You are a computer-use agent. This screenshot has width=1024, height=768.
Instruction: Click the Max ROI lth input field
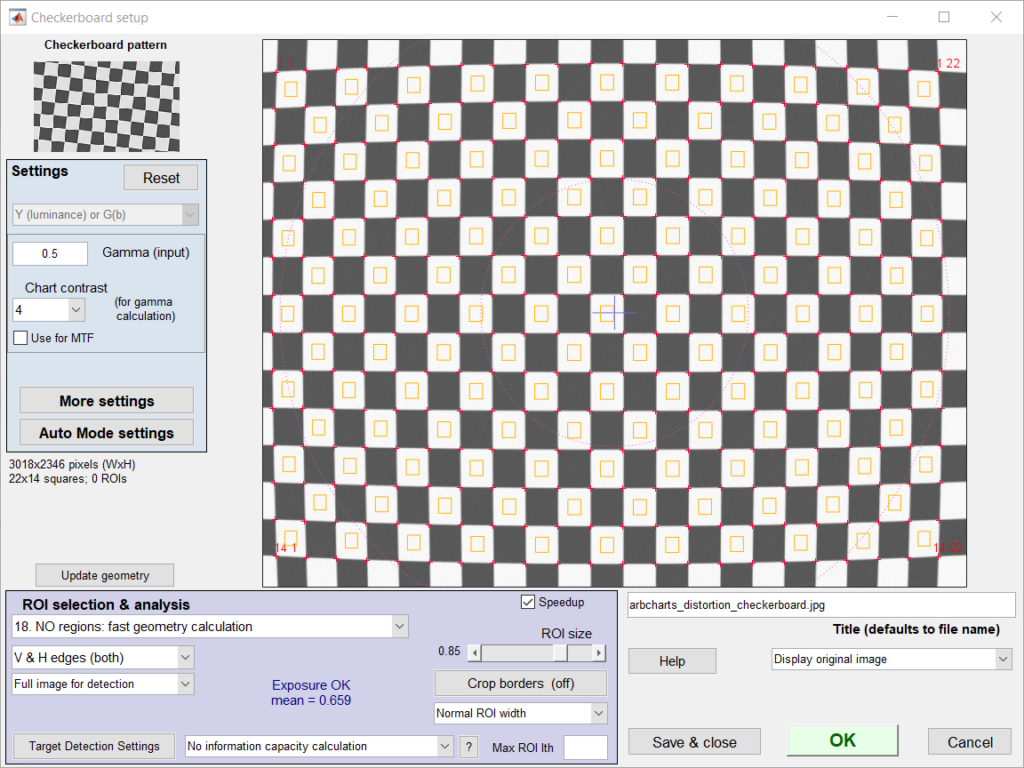[x=585, y=747]
